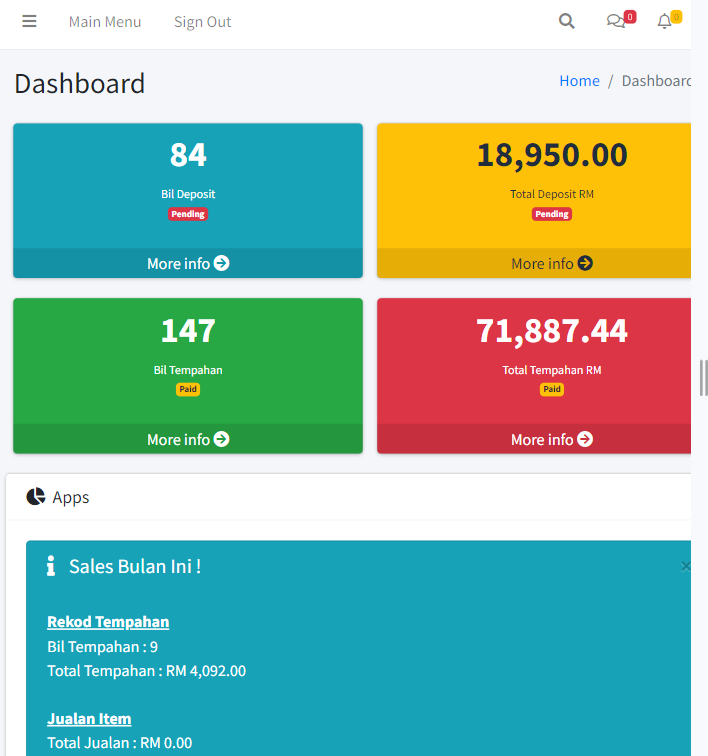Image resolution: width=708 pixels, height=756 pixels.
Task: Click the Paid badge under Bil Tempahan
Action: click(x=188, y=389)
